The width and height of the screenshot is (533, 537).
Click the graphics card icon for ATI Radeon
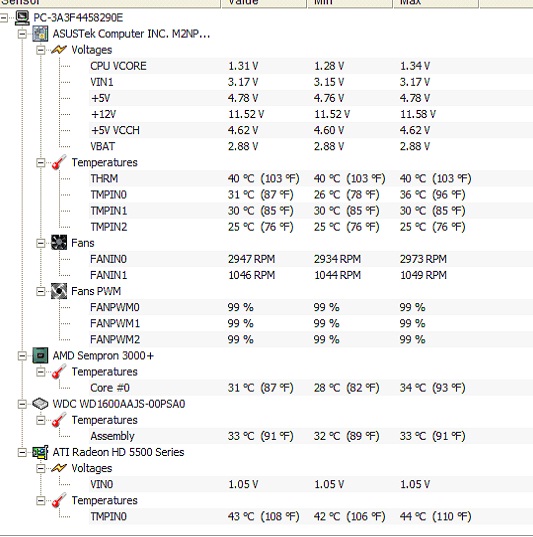pyautogui.click(x=40, y=452)
